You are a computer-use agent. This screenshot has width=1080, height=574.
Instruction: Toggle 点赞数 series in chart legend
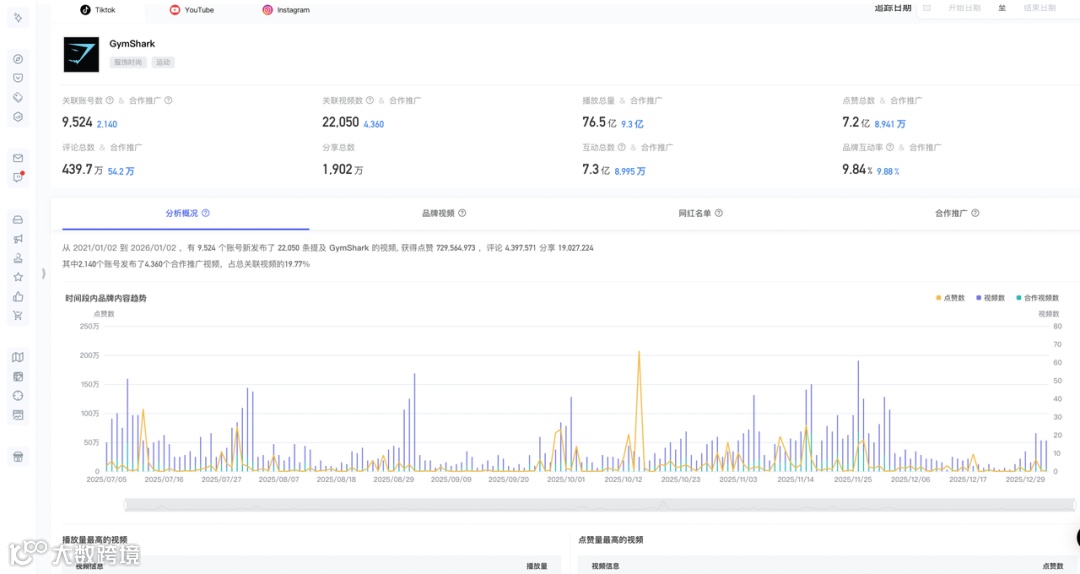pyautogui.click(x=951, y=298)
